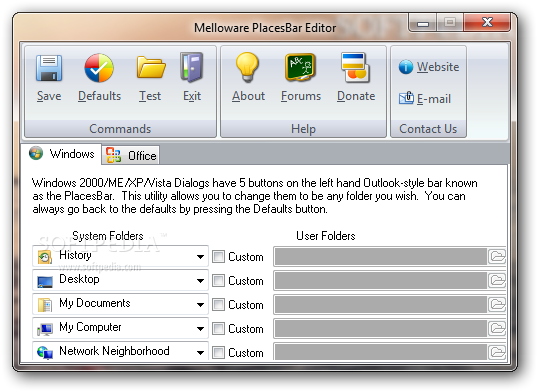Click the user folder field for Network Neighborhood
This screenshot has height=392, width=538.
[x=381, y=352]
